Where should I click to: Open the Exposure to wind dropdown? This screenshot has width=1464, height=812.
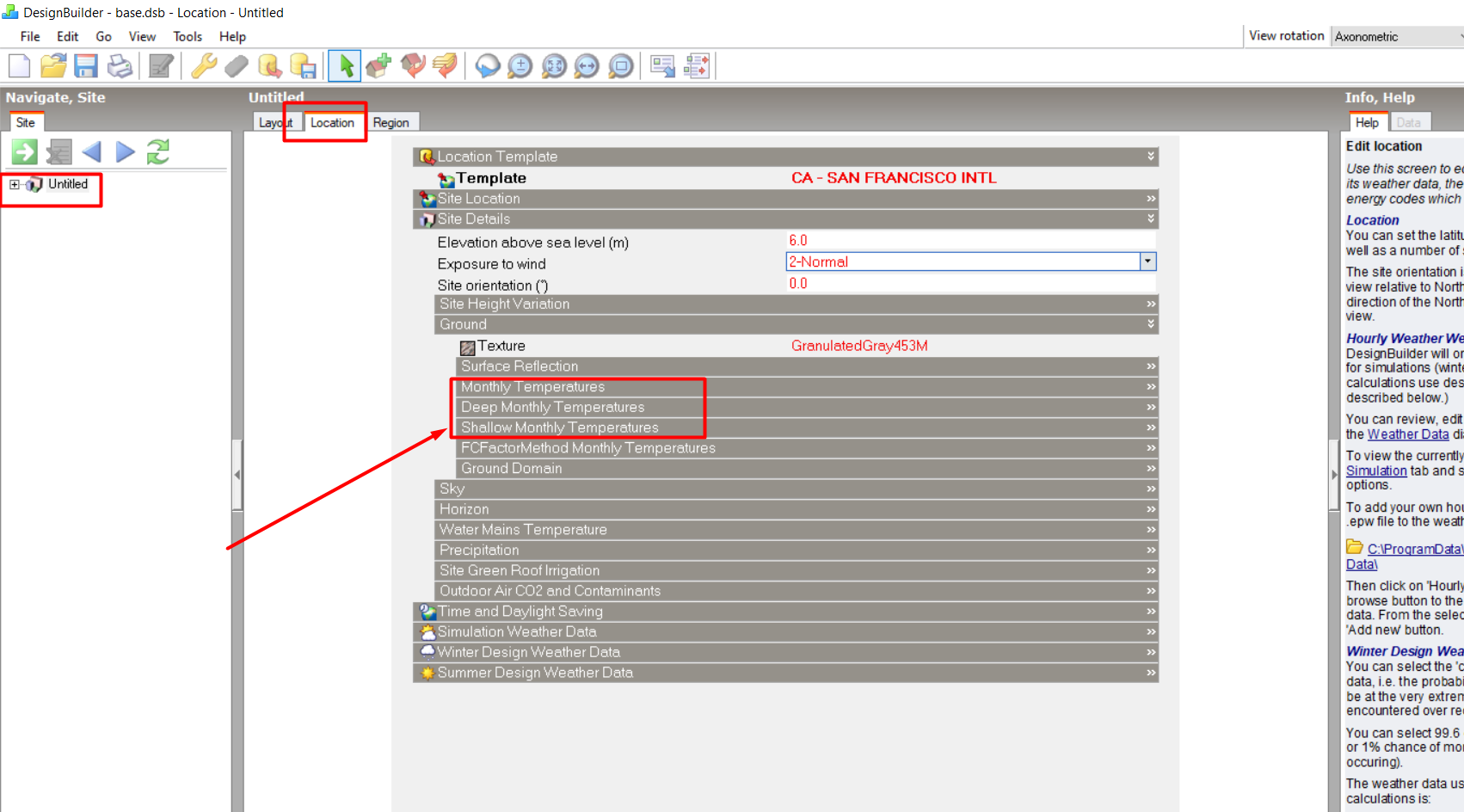1147,261
